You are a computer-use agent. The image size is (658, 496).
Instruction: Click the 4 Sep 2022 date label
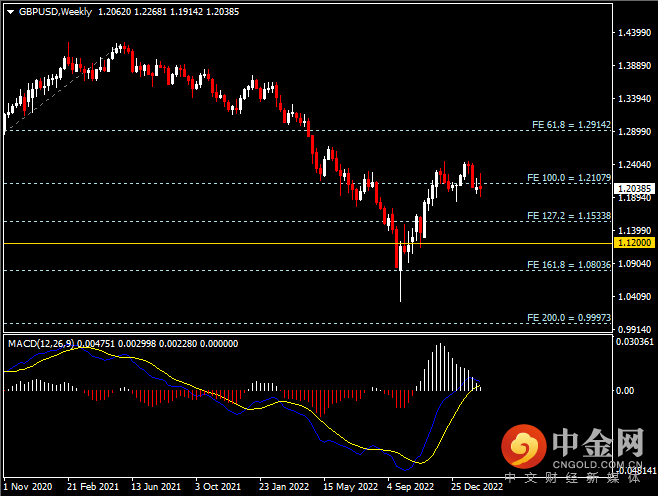[410, 487]
